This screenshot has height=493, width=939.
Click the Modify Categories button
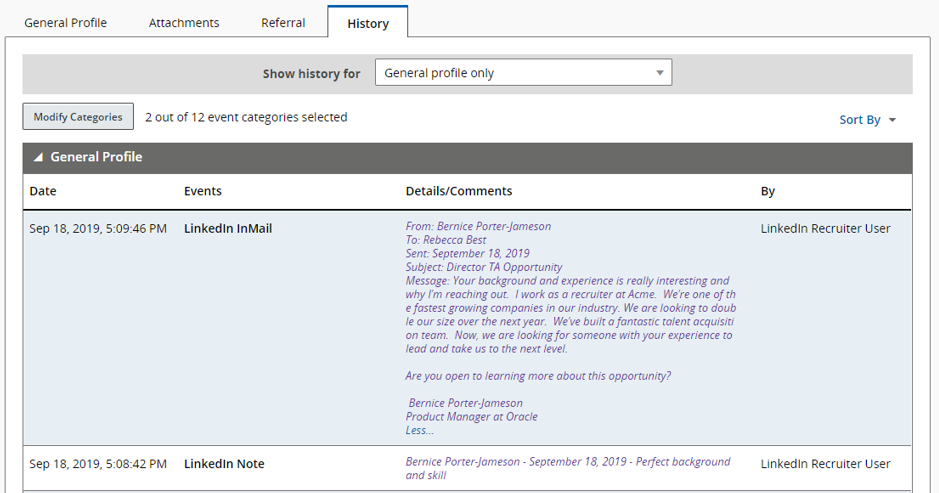(x=78, y=117)
